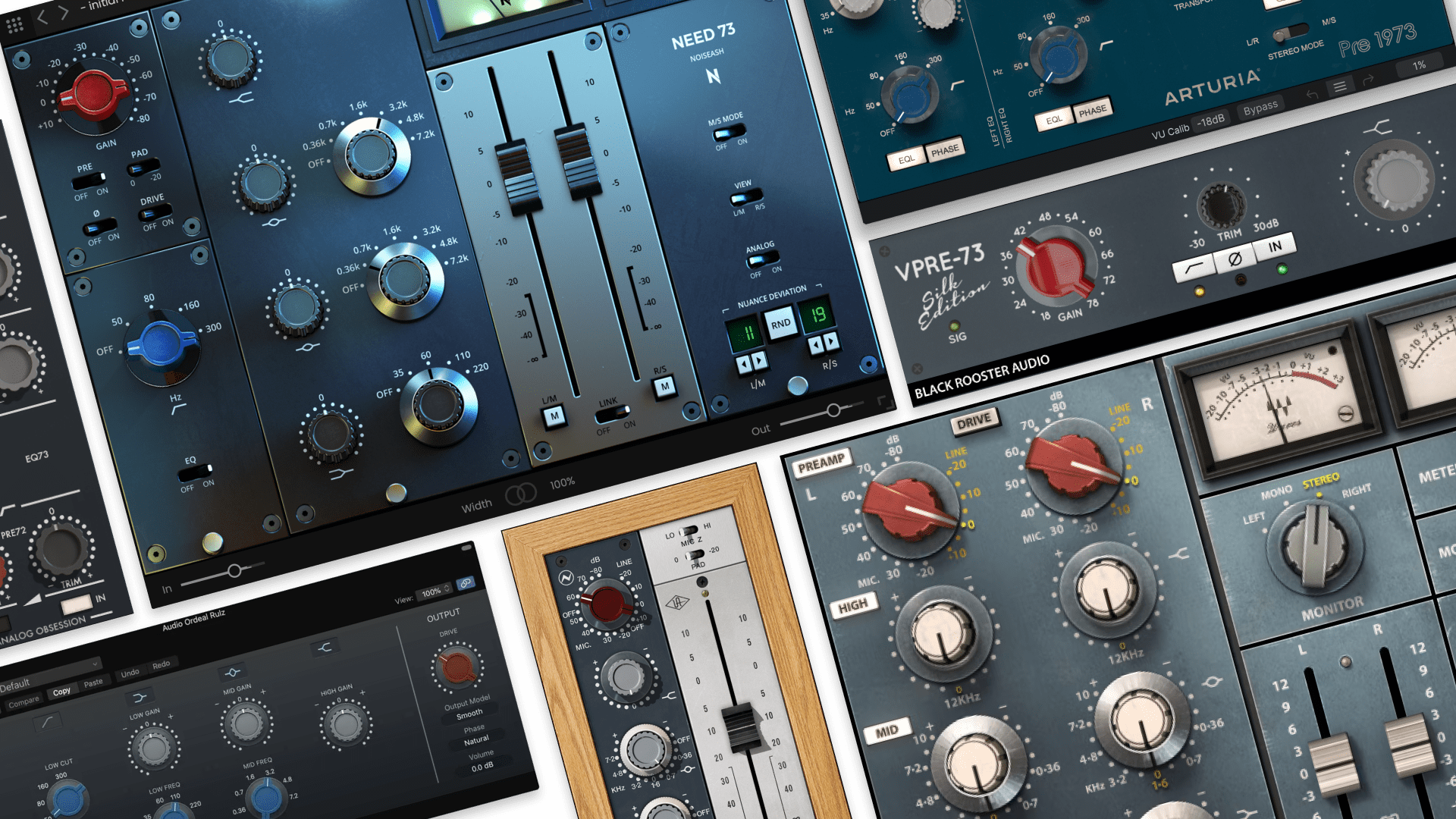Click the blue high-pass Hz knob in NEED 73
This screenshot has height=819, width=1456.
[x=161, y=345]
